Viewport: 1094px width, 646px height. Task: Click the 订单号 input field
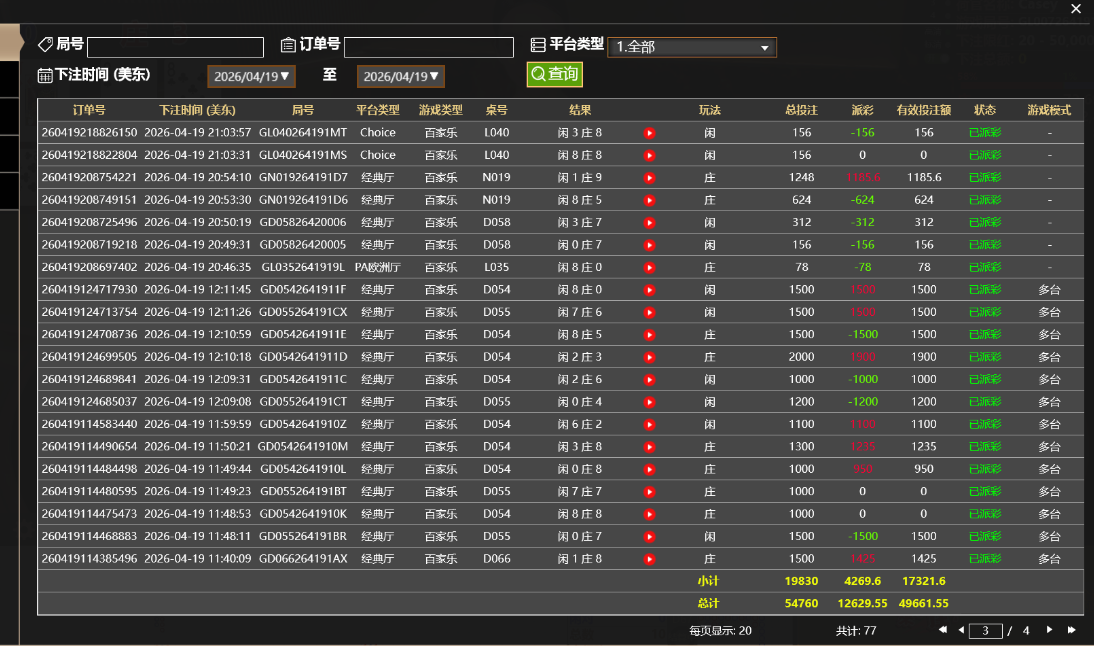(x=428, y=47)
